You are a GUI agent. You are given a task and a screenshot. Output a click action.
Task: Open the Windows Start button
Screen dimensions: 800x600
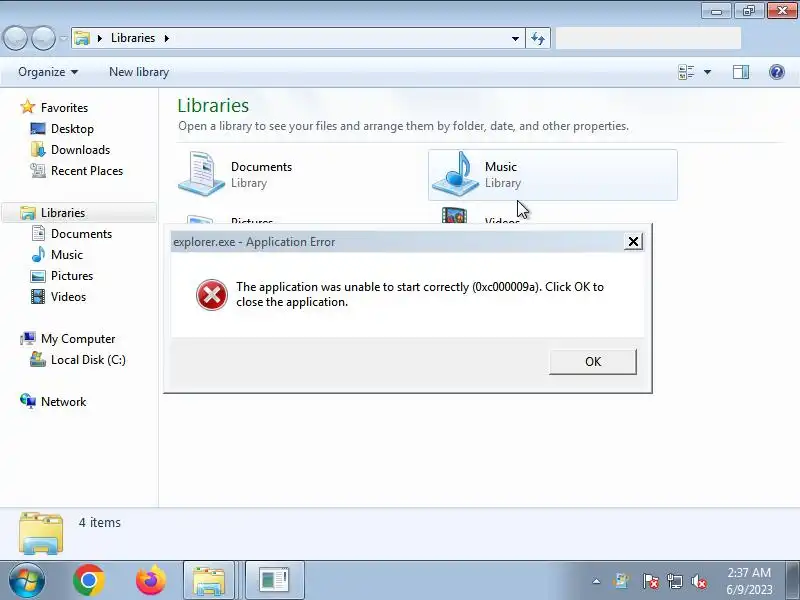(x=26, y=580)
